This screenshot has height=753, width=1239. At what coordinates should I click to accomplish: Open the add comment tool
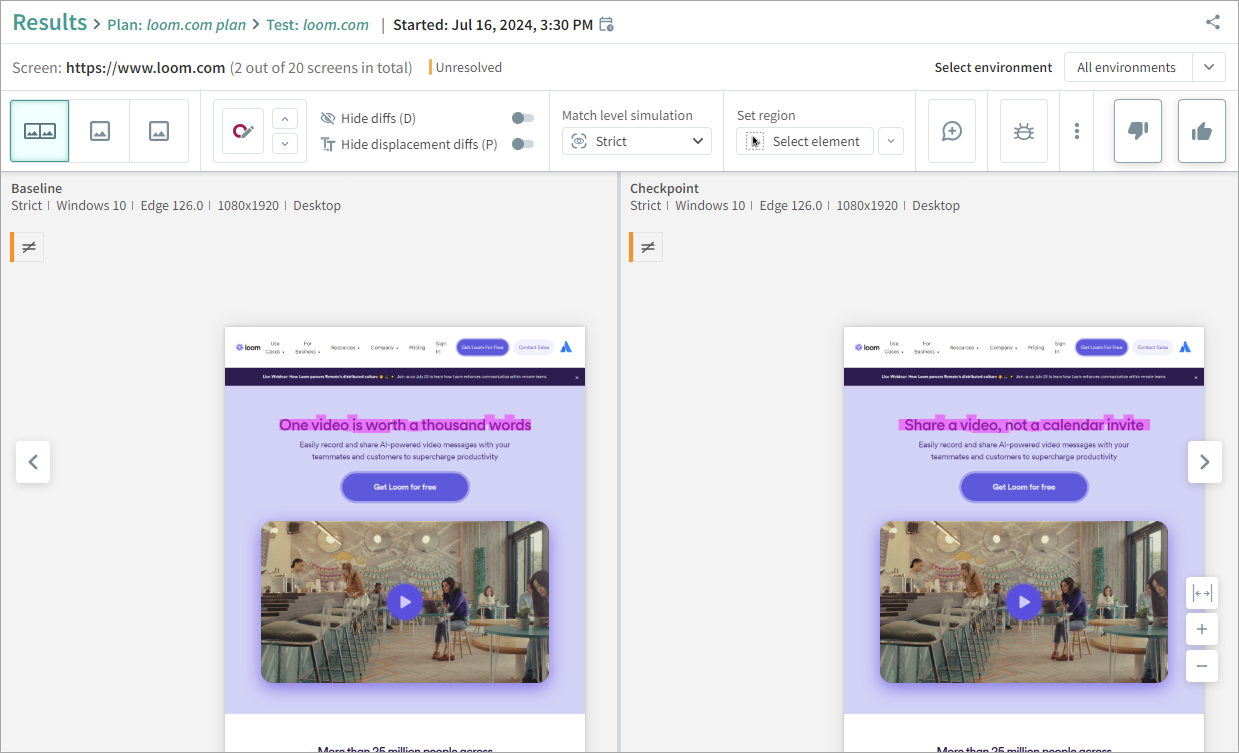pos(952,131)
